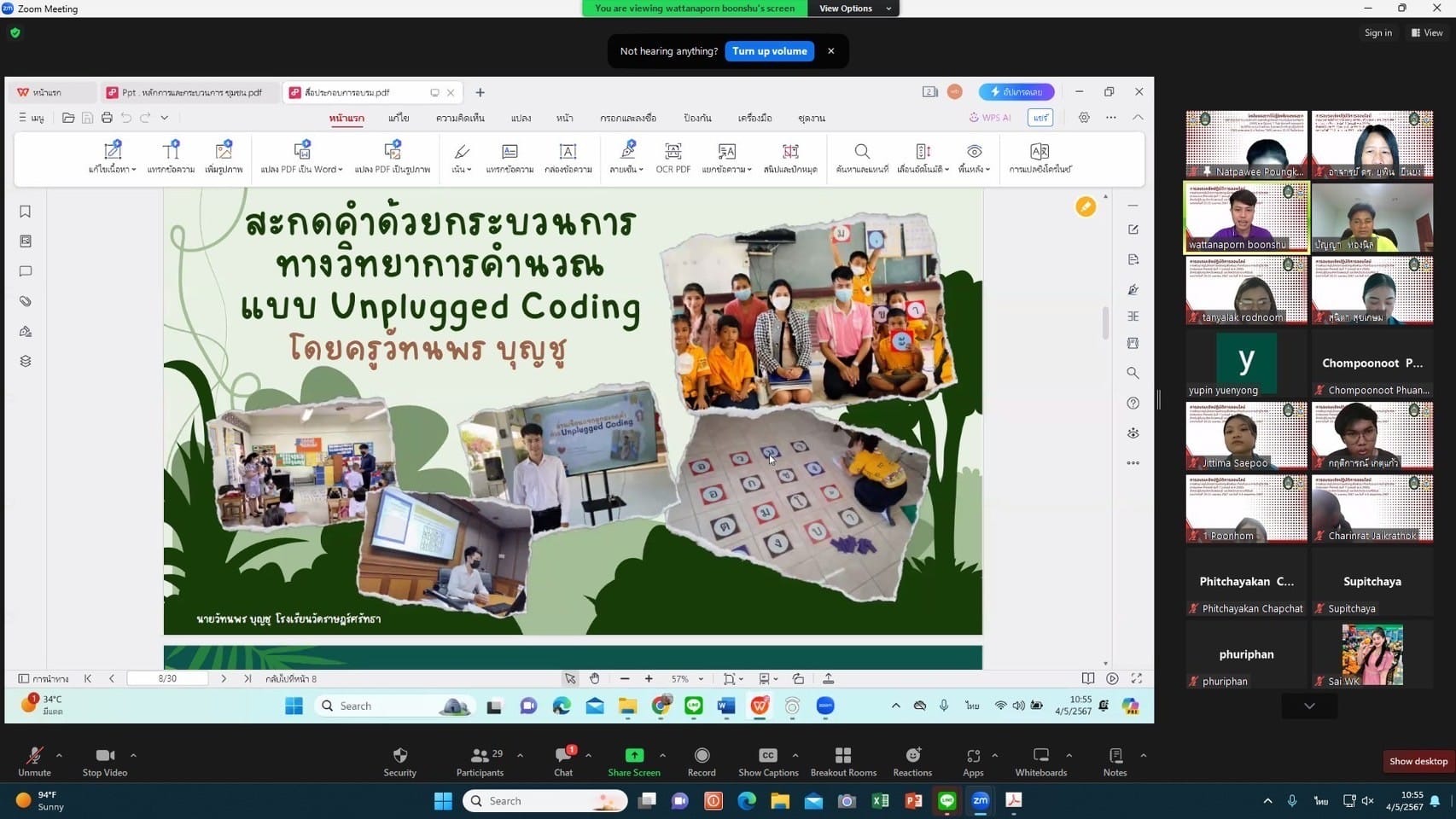Image resolution: width=1456 pixels, height=819 pixels.
Task: Click the Turn up volume button
Action: click(x=769, y=51)
